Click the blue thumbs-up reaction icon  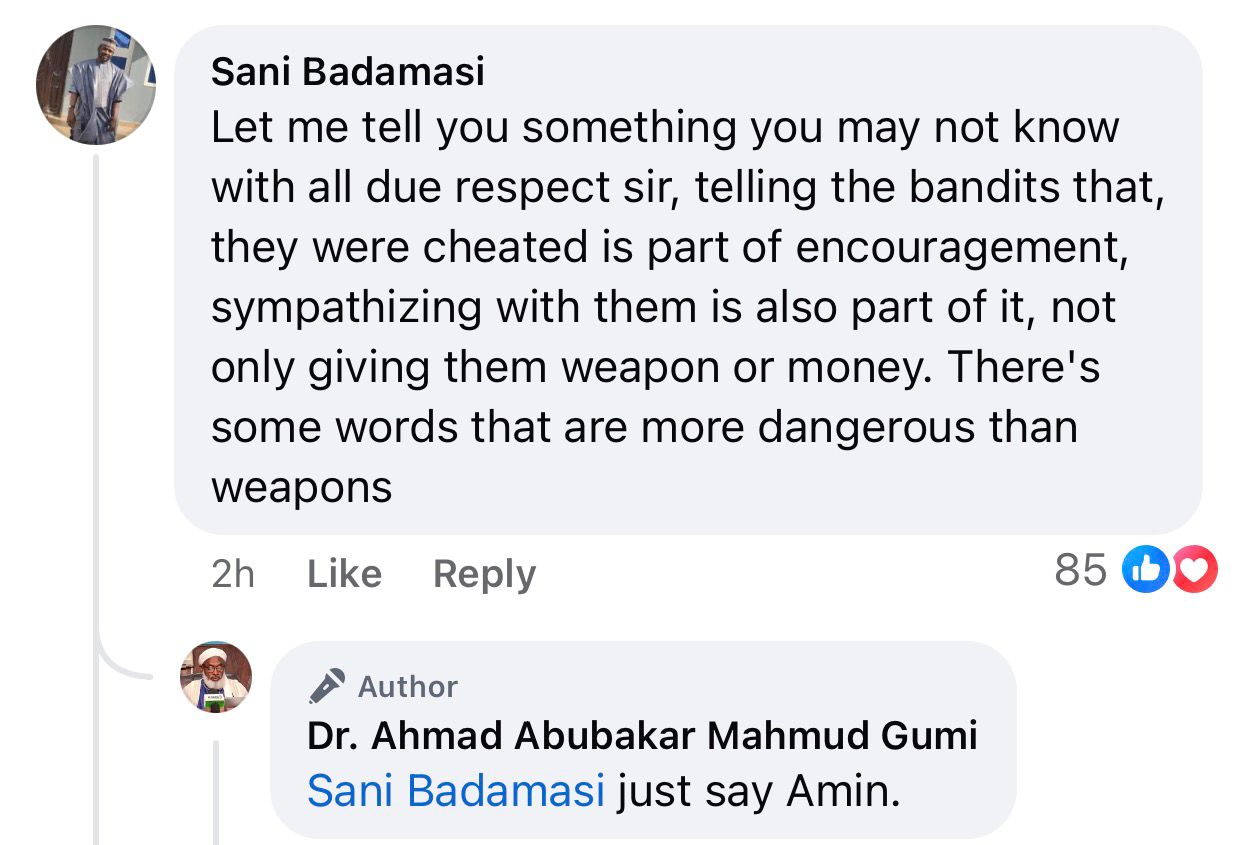pyautogui.click(x=1146, y=570)
